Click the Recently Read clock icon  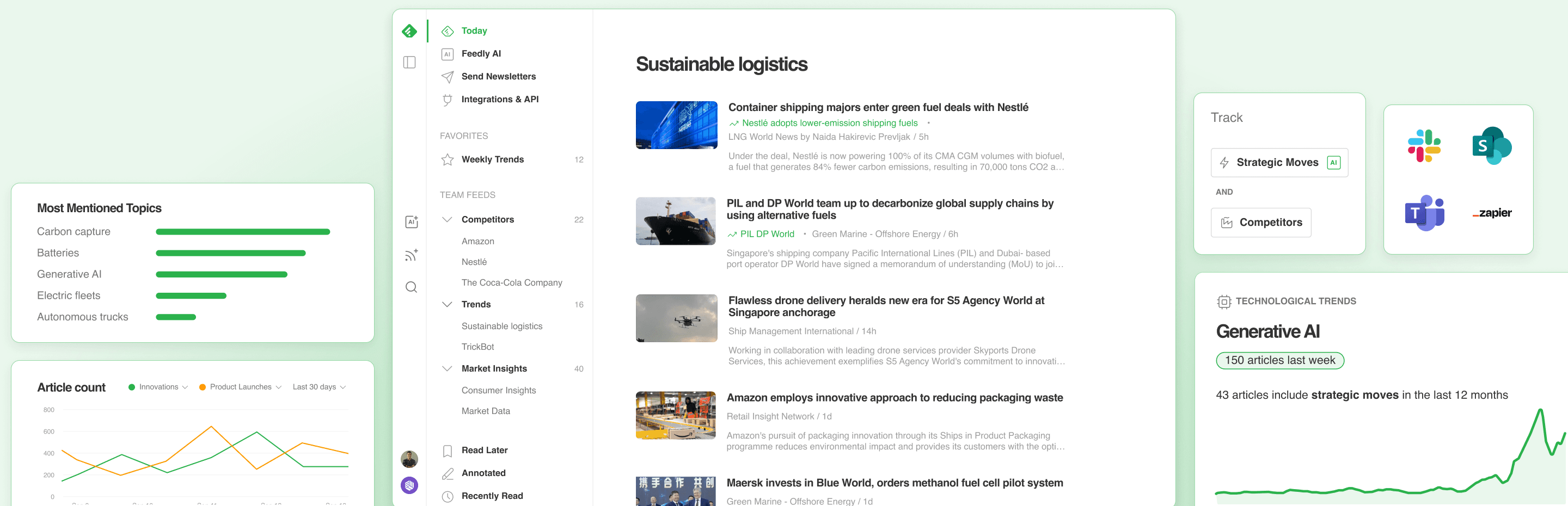coord(448,496)
